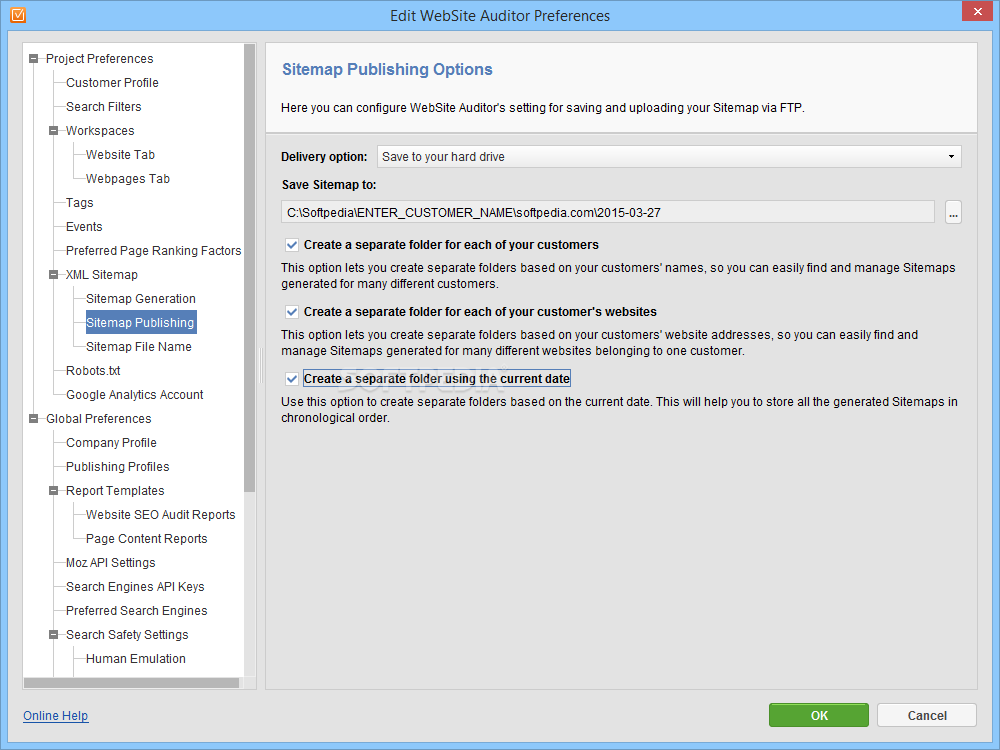Click the Cancel button
Image resolution: width=1000 pixels, height=750 pixels.
tap(927, 716)
